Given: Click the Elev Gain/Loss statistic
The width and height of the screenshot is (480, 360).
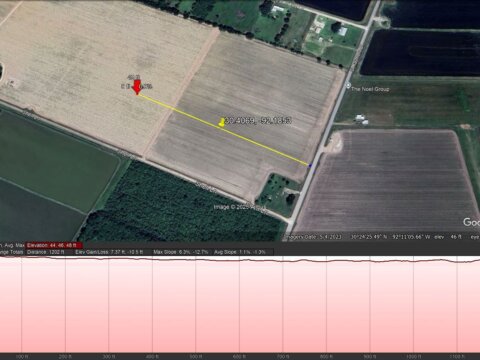Looking at the screenshot, I should (109, 252).
